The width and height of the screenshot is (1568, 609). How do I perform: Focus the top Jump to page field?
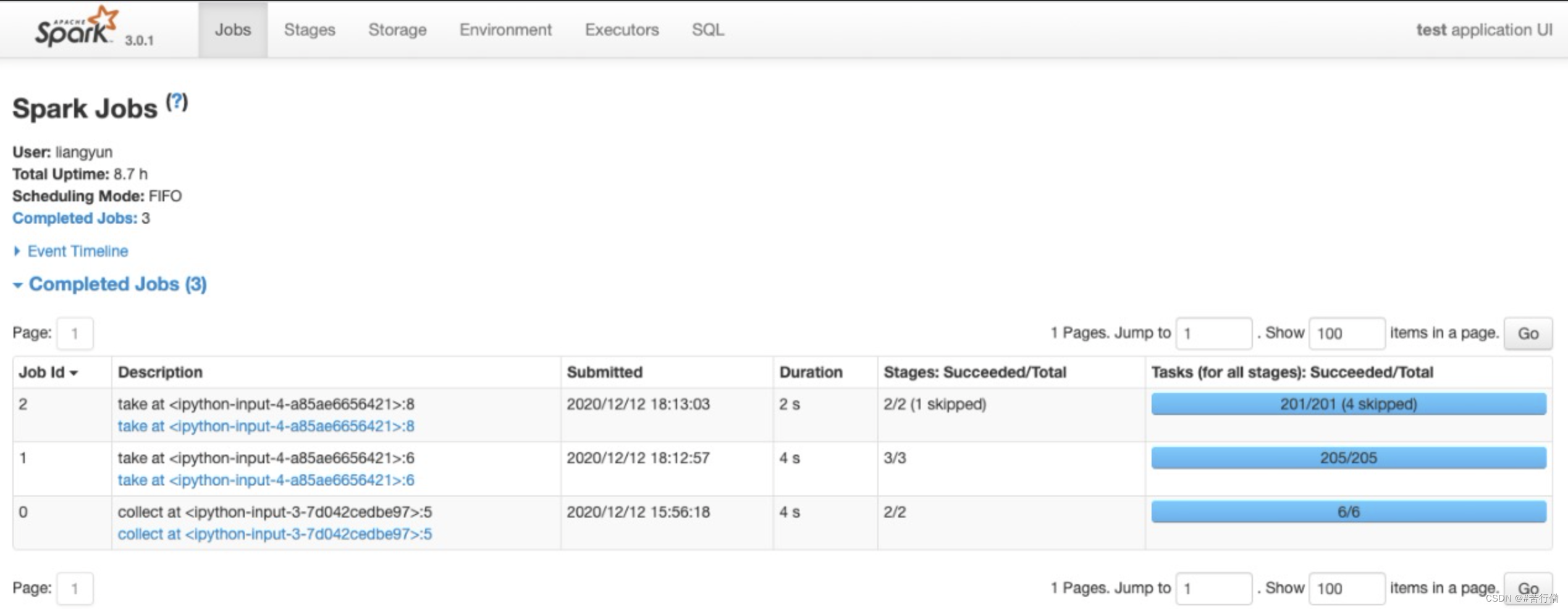[1214, 334]
